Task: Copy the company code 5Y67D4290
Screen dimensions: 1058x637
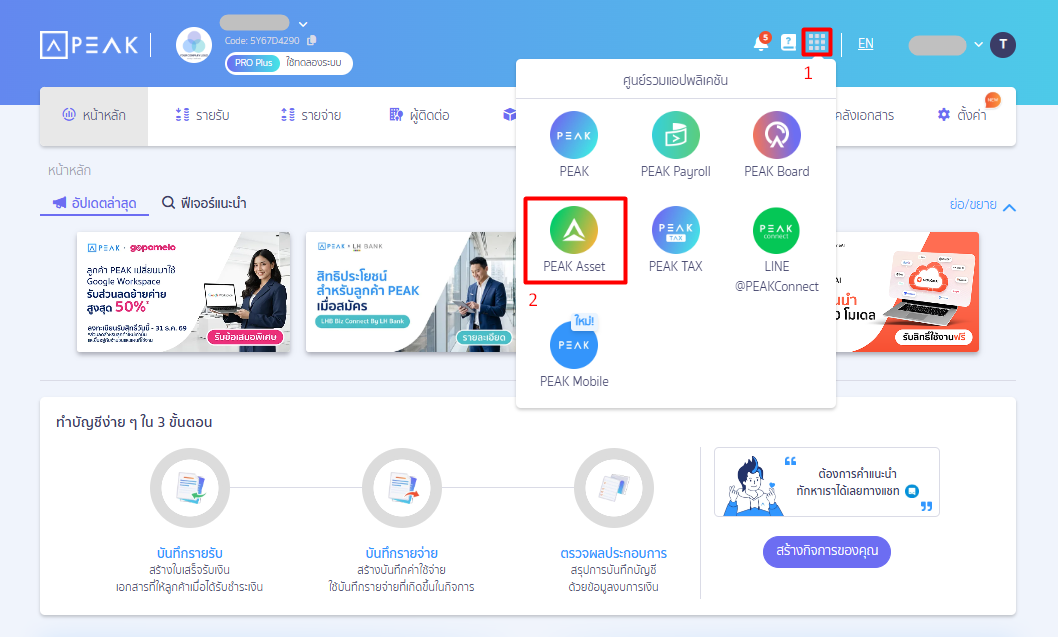Action: [x=312, y=40]
